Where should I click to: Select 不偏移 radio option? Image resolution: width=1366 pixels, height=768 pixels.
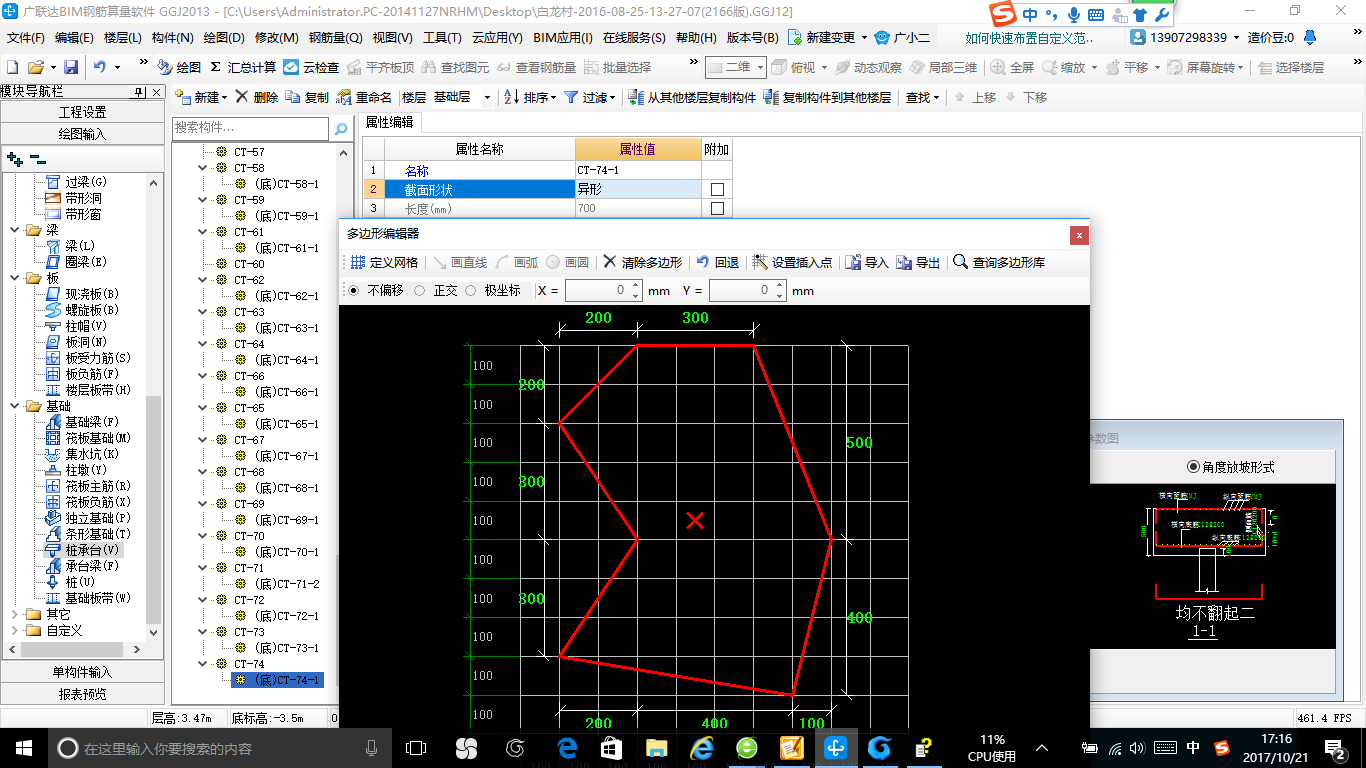point(354,290)
